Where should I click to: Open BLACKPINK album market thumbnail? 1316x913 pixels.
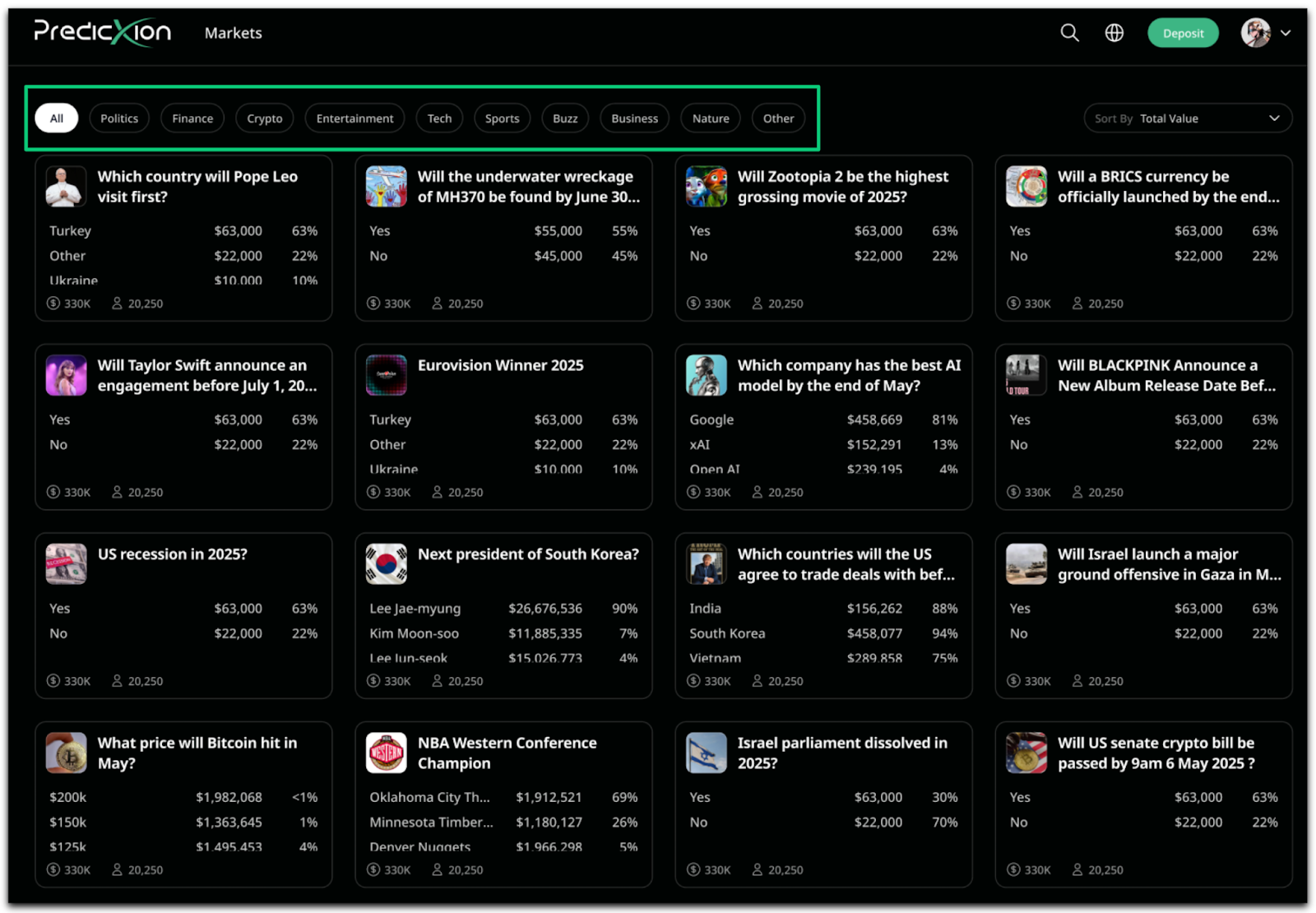tap(1026, 375)
